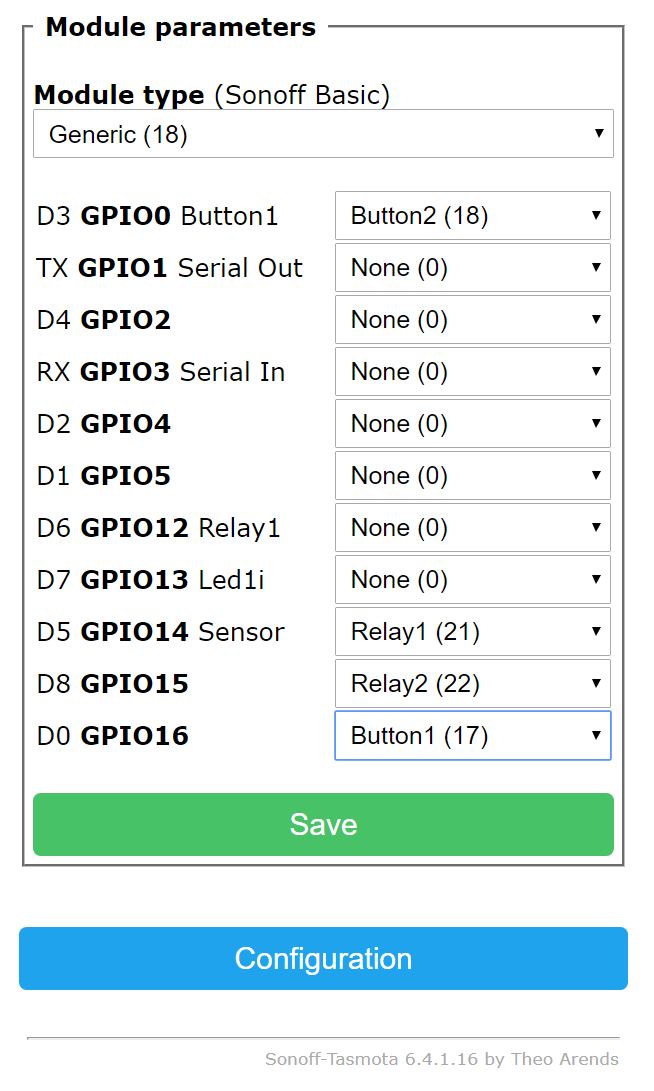Go back to the Configuration menu
This screenshot has height=1091, width=654.
(x=323, y=958)
